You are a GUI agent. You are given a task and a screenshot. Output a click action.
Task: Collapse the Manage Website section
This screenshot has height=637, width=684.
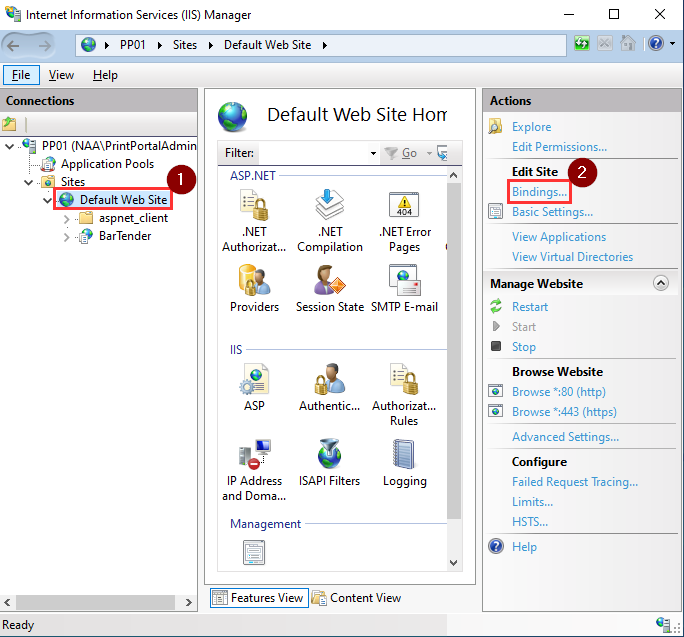[661, 283]
